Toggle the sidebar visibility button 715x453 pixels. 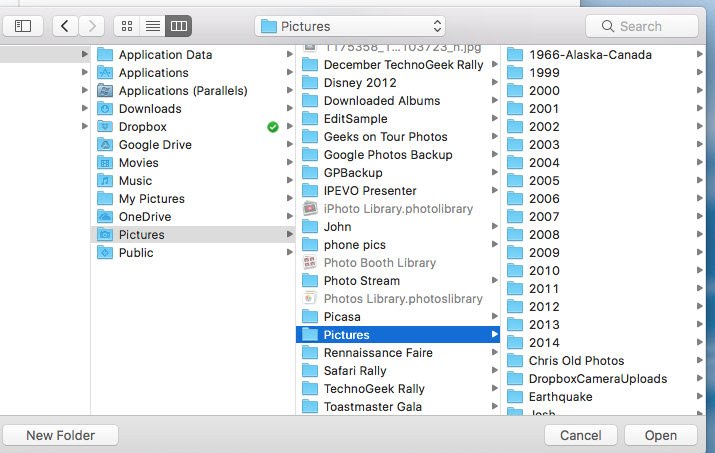click(23, 26)
